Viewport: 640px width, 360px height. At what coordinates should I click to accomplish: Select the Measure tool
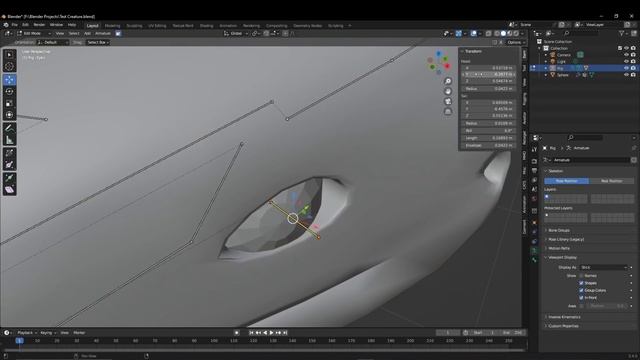(9, 140)
